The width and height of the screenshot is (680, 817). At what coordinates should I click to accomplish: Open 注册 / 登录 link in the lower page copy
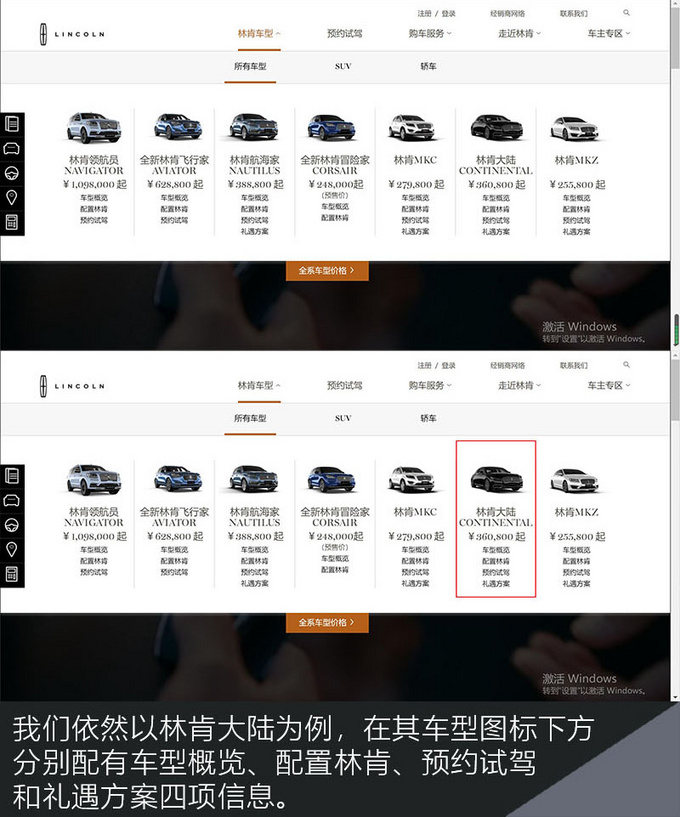tap(437, 365)
